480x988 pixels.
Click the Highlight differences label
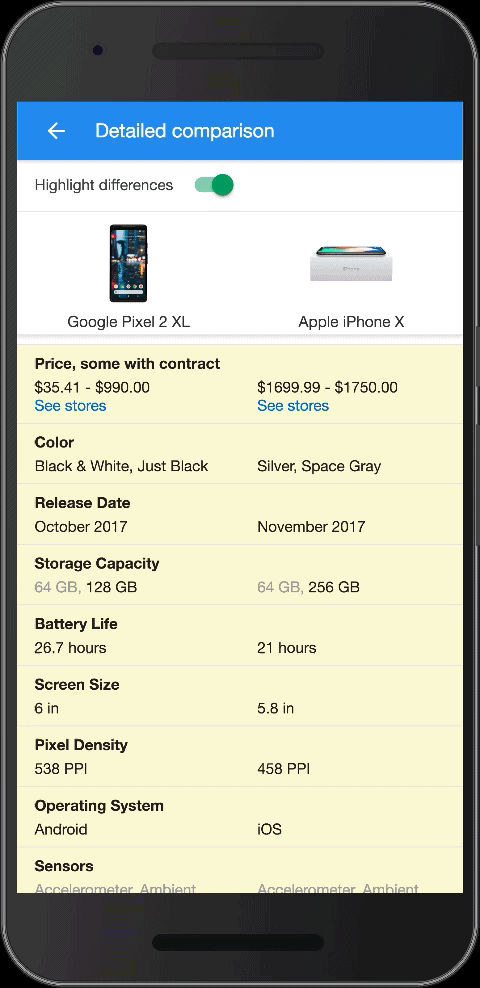(x=104, y=185)
